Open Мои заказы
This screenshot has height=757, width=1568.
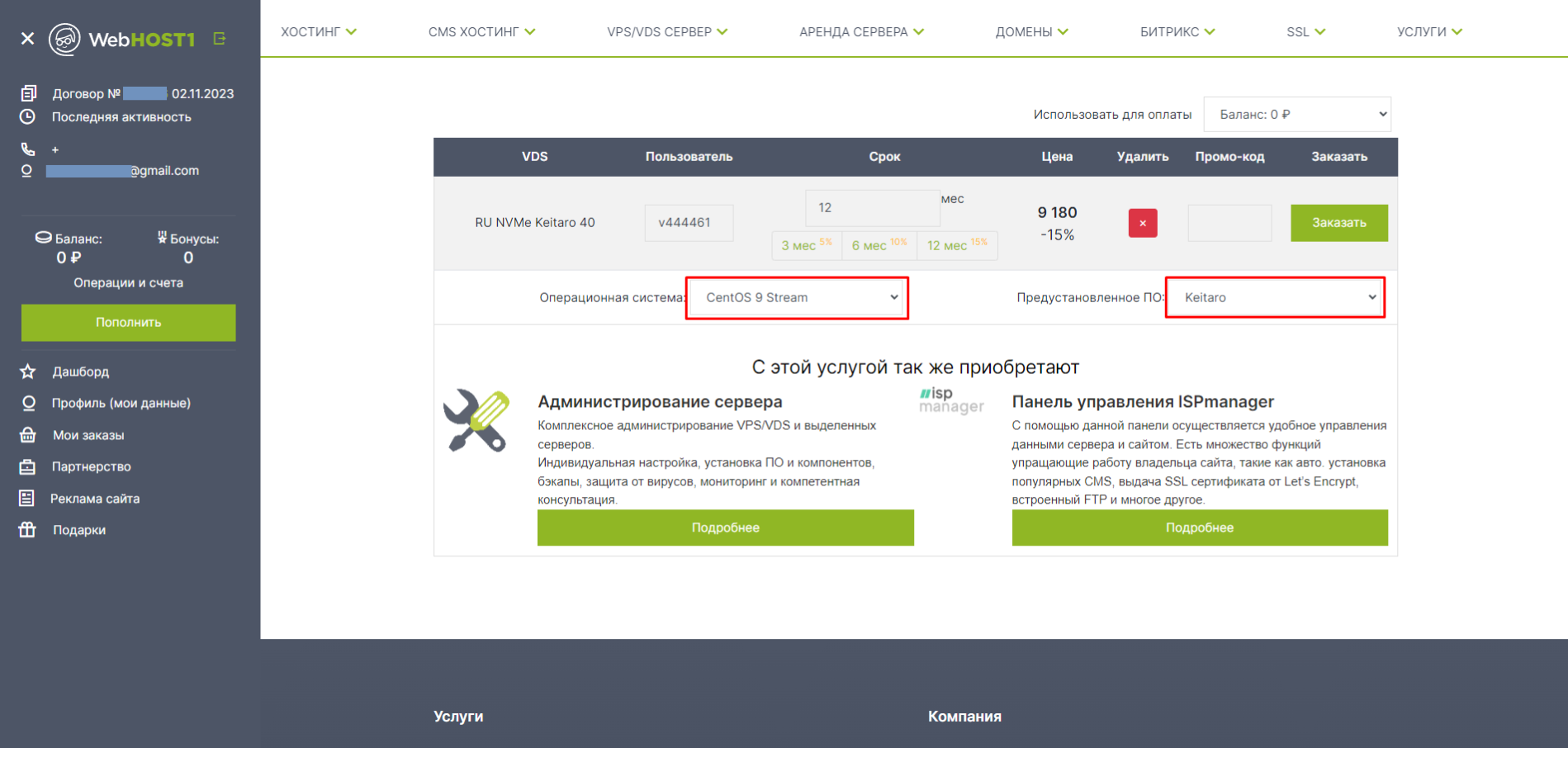coord(88,435)
